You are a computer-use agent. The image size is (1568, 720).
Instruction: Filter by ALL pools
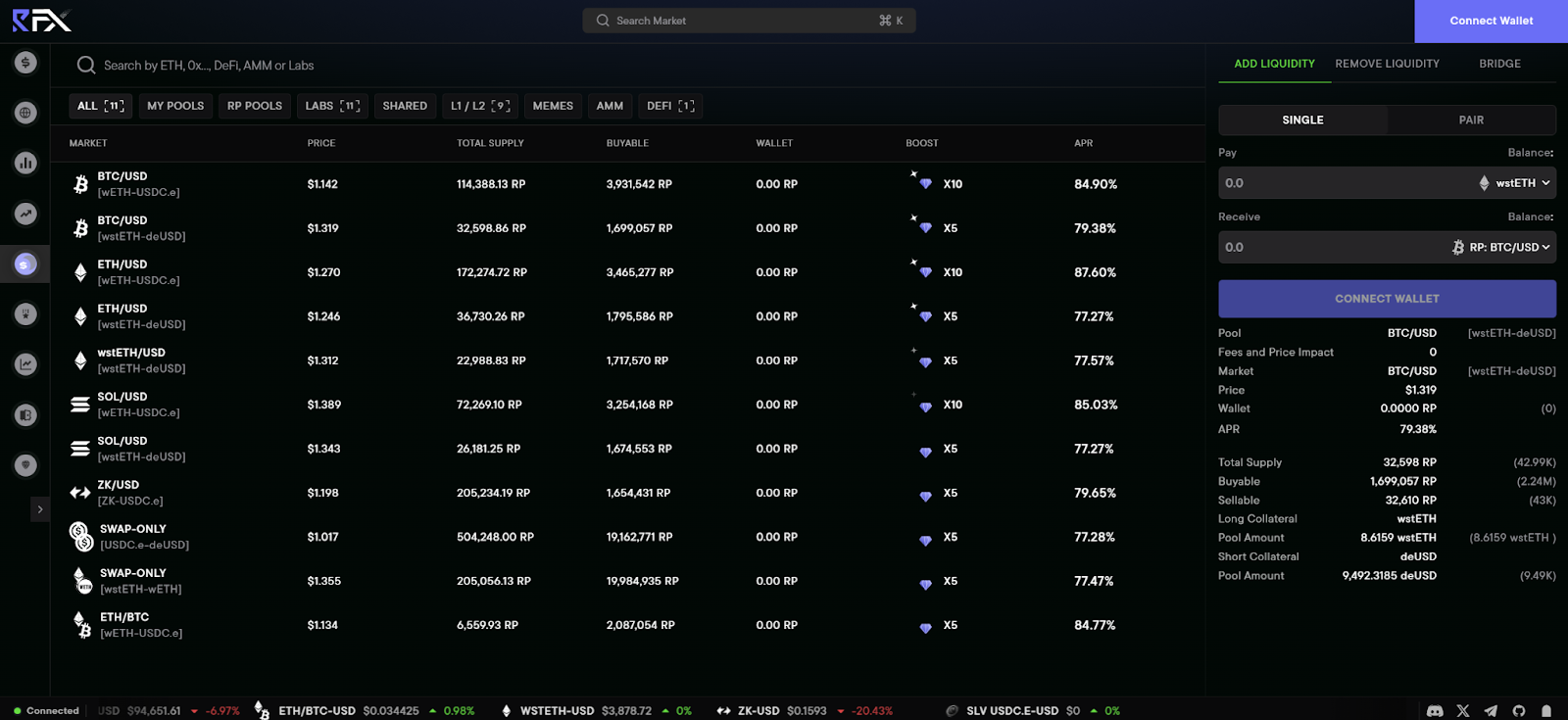click(x=101, y=106)
